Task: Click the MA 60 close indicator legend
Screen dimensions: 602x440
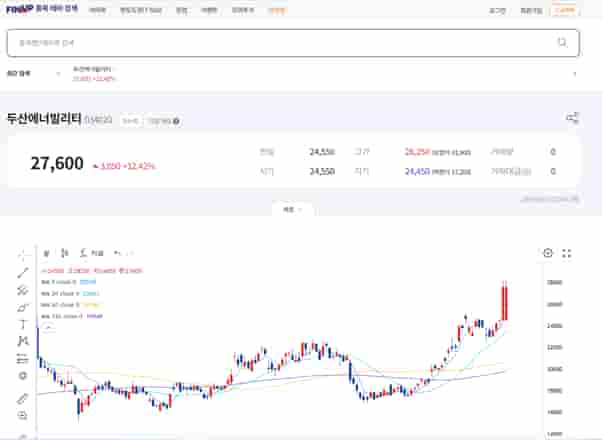Action: [71, 305]
